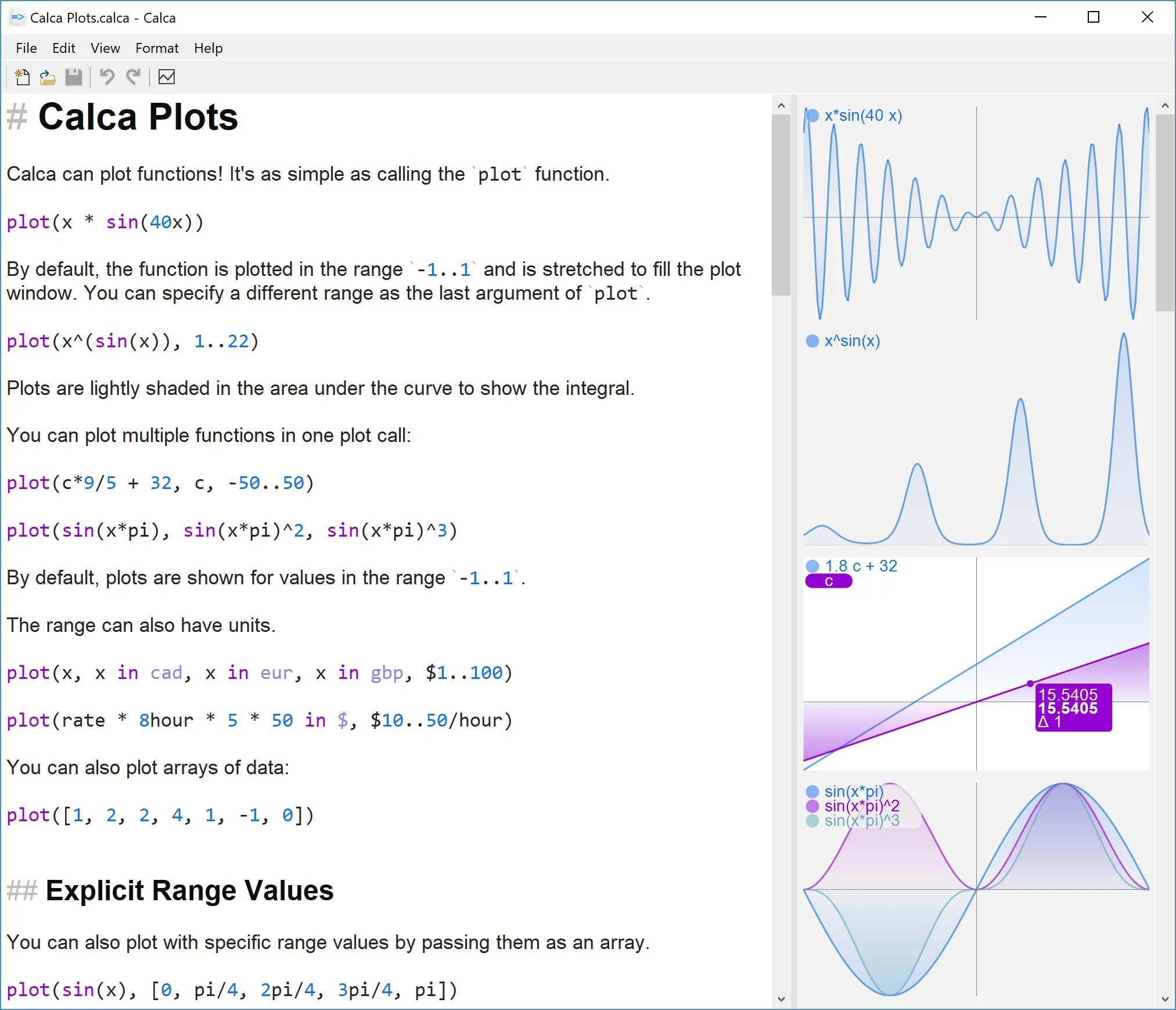Undo the last edit
Screen dimensions: 1176x1010
tap(107, 77)
